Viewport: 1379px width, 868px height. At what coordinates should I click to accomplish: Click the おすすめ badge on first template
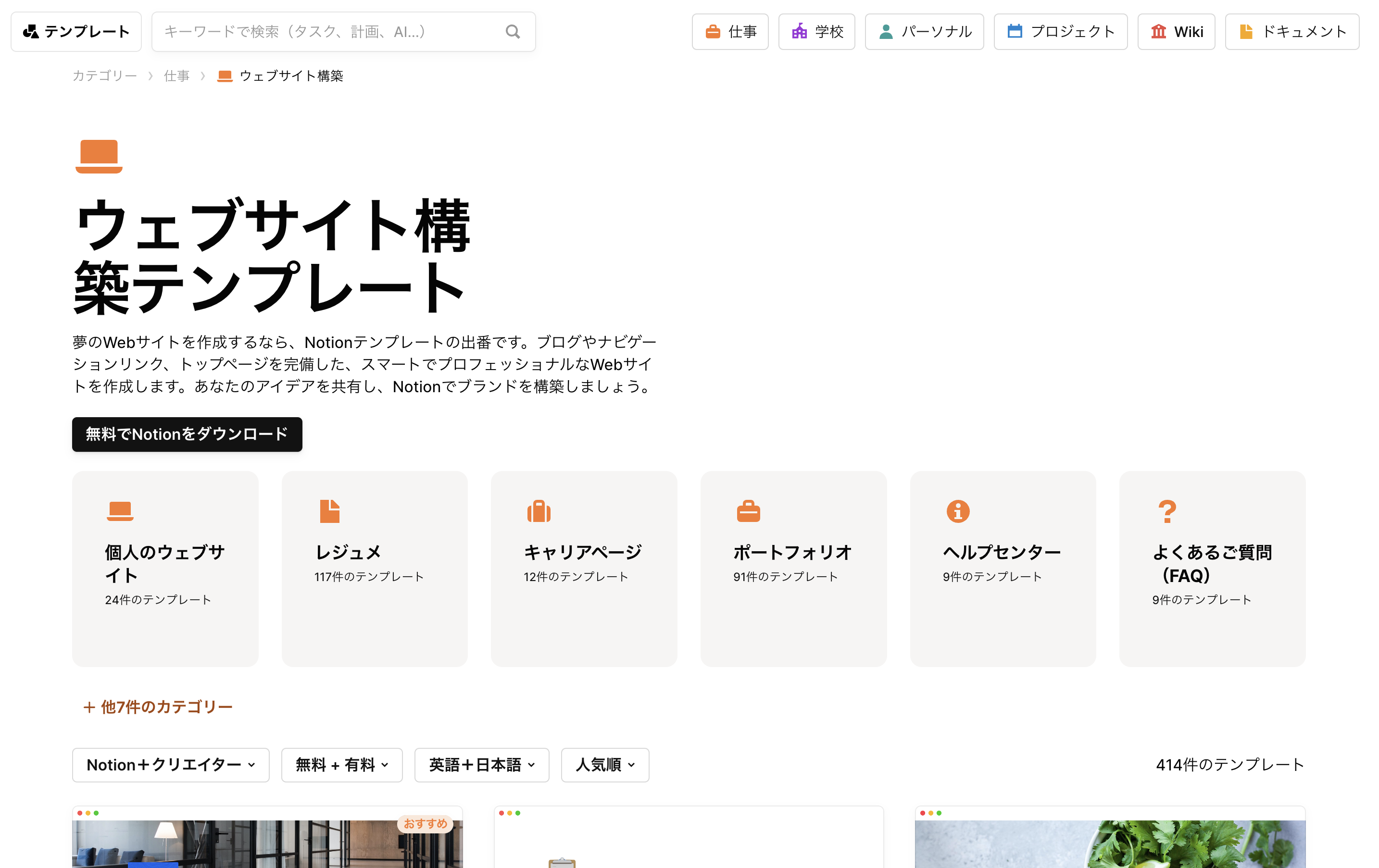click(x=426, y=824)
